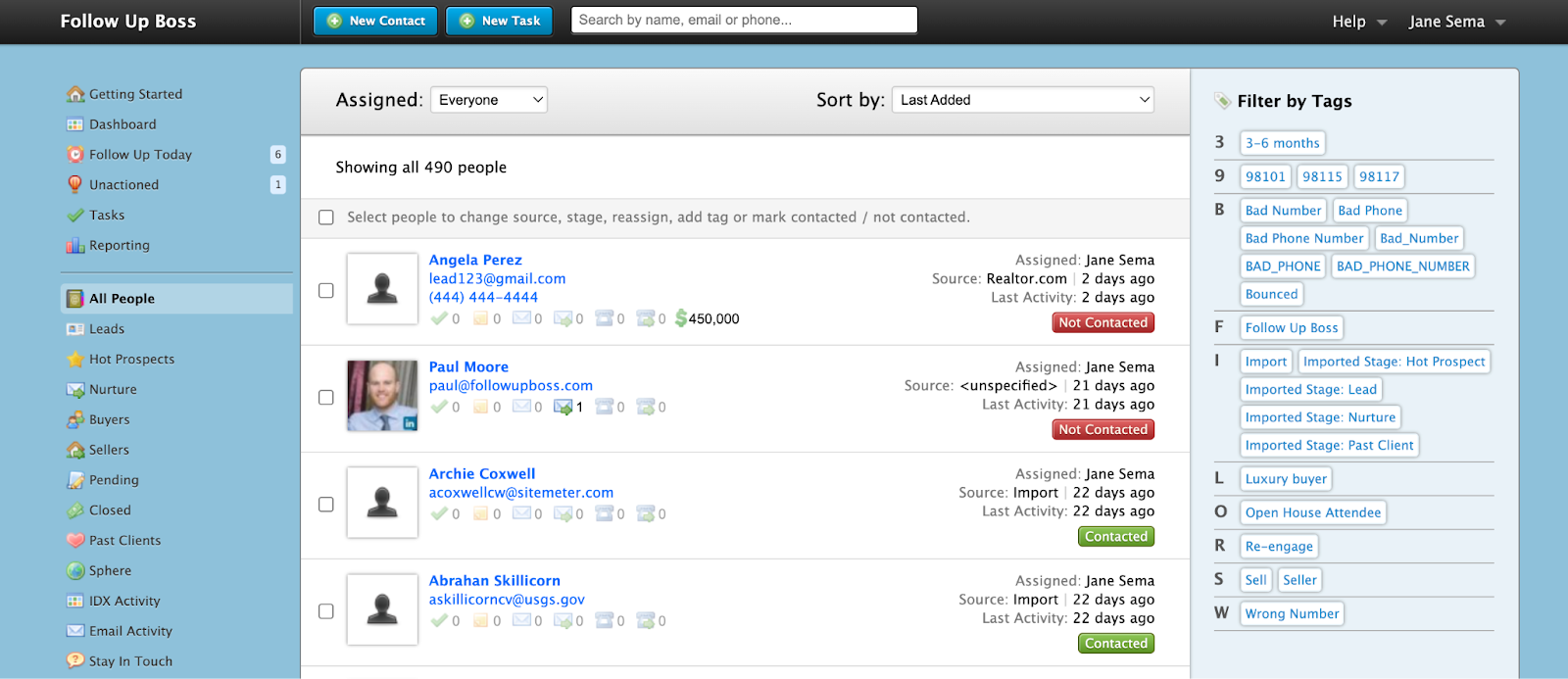
Task: Open the Assigned Everyone dropdown
Action: (x=489, y=100)
